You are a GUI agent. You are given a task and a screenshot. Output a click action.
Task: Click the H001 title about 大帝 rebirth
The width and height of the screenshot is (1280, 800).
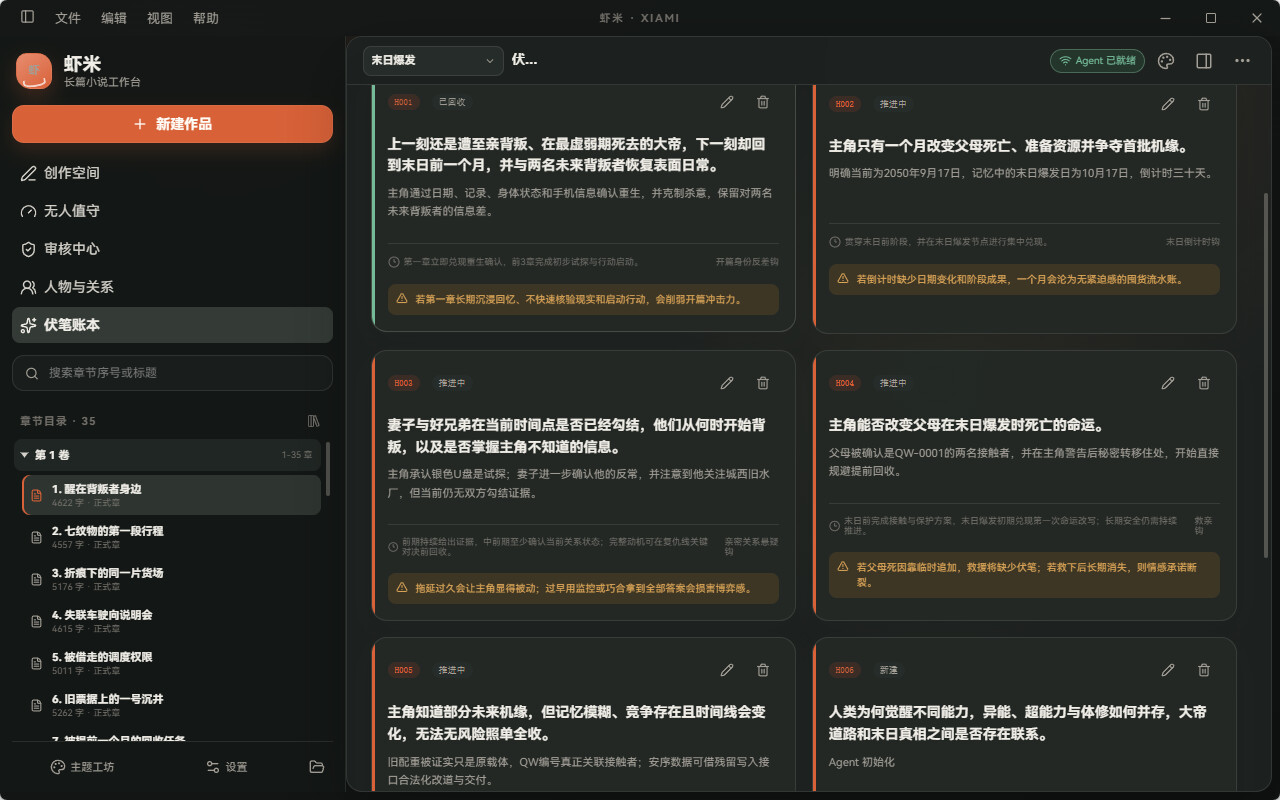(x=577, y=155)
